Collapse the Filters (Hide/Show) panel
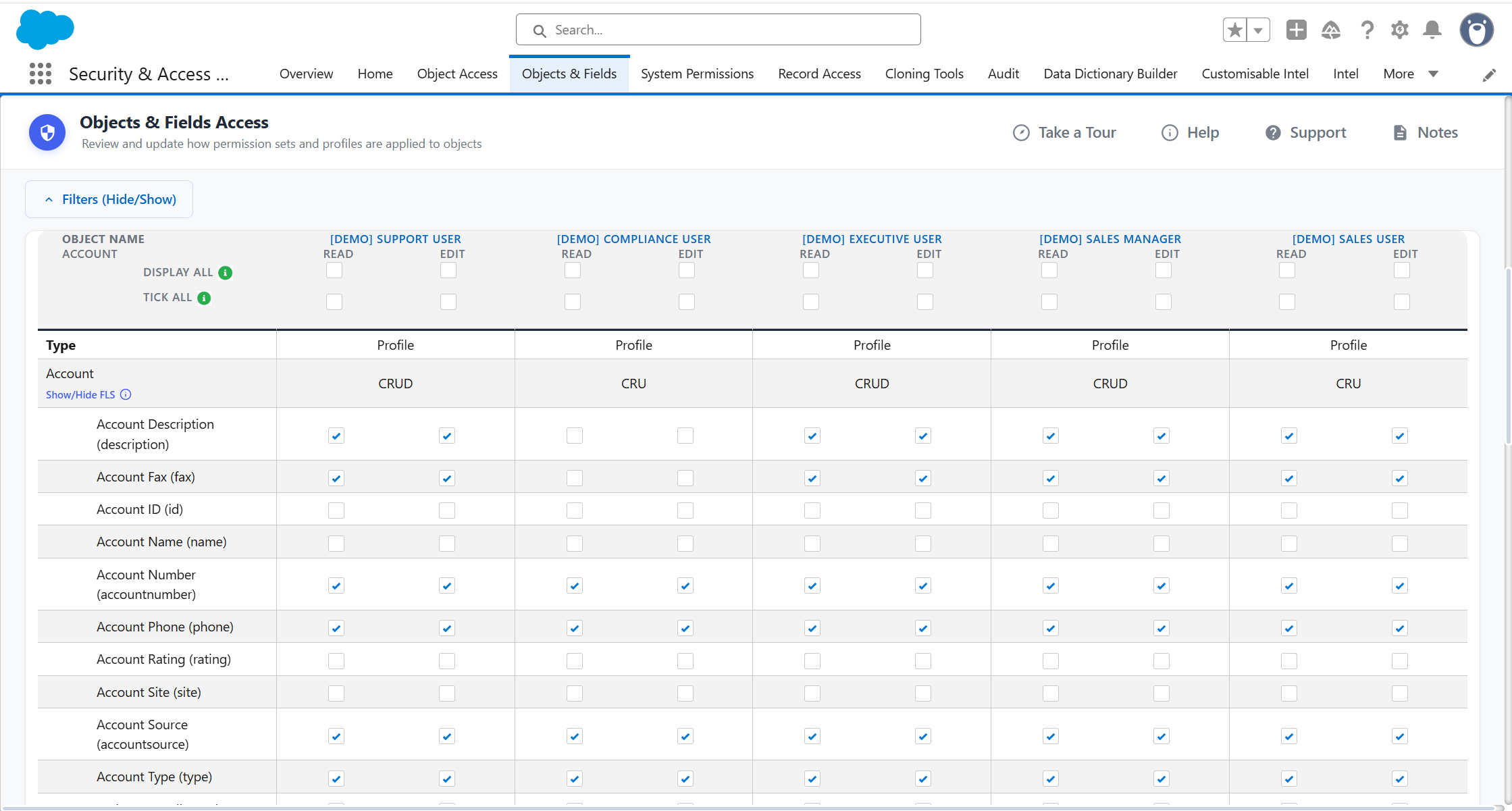This screenshot has width=1512, height=811. (x=109, y=199)
